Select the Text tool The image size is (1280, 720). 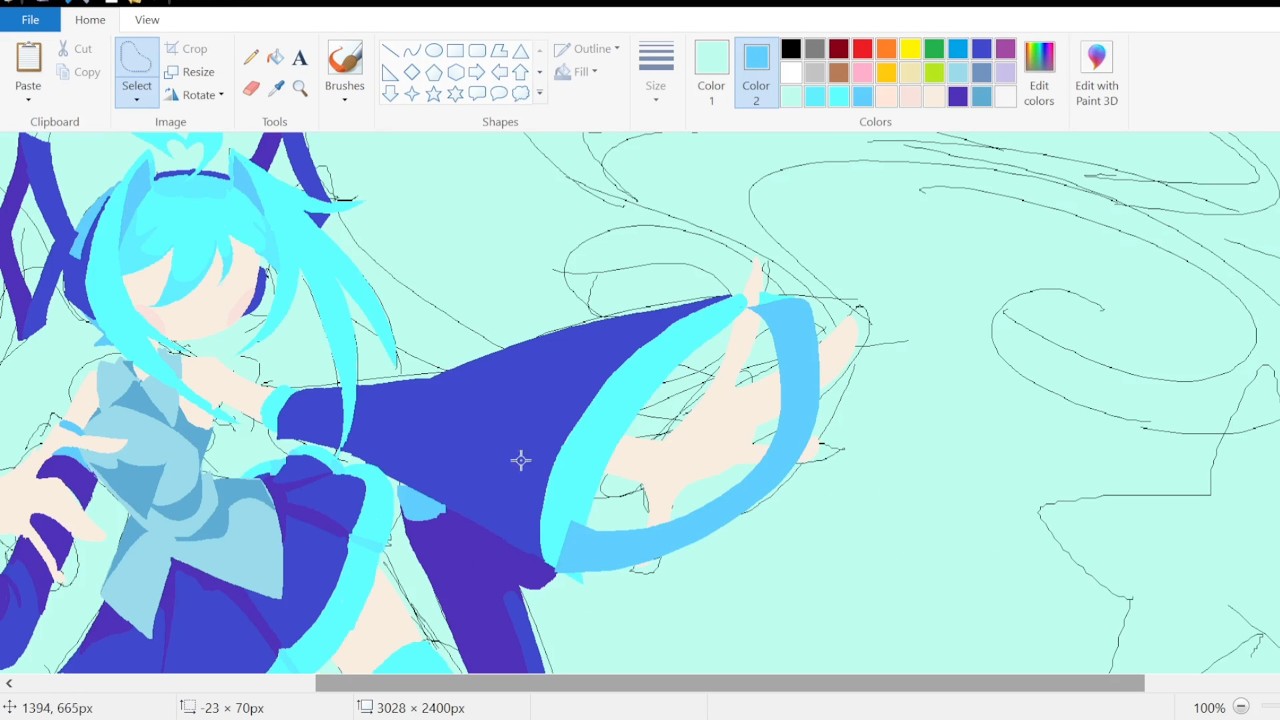click(x=300, y=58)
